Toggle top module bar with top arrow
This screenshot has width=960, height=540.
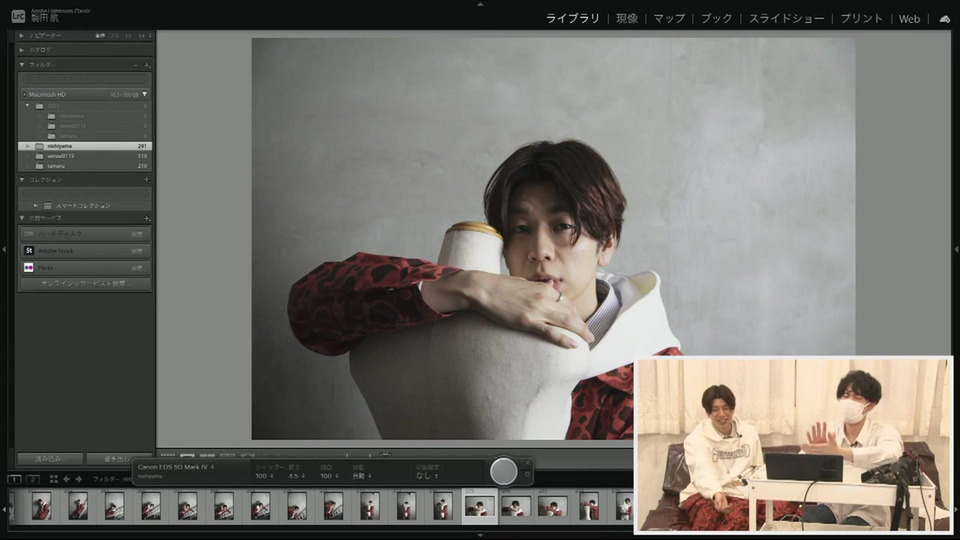[480, 4]
